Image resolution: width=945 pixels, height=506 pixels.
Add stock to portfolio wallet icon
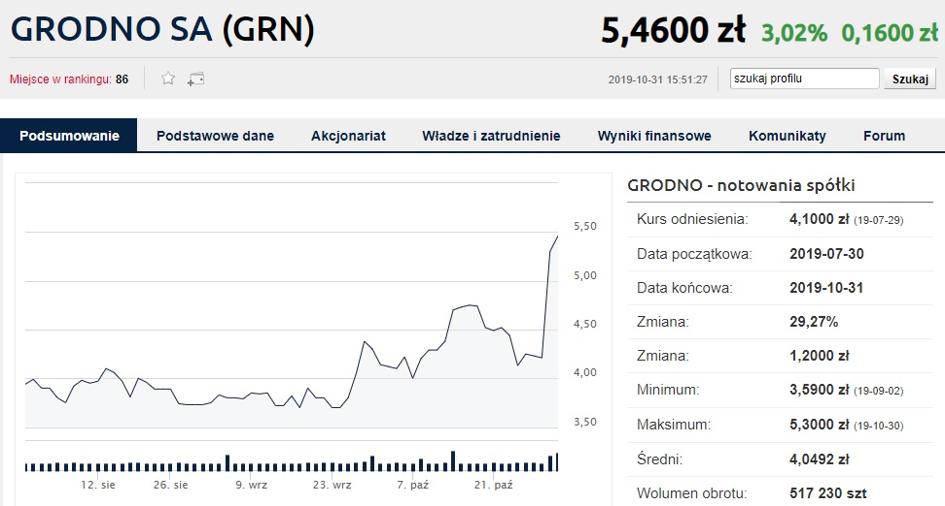[x=196, y=79]
